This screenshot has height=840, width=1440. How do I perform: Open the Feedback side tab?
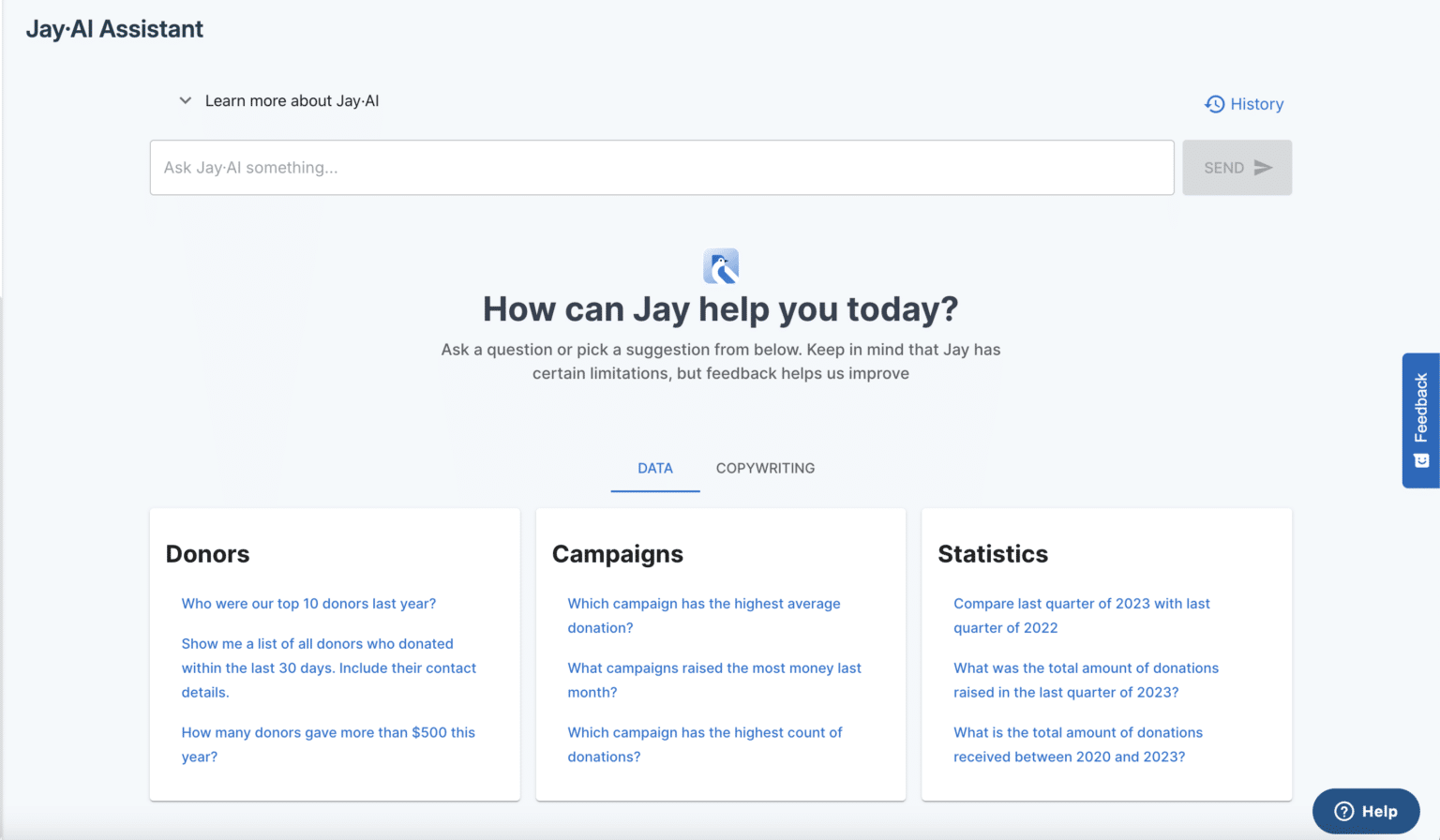1421,420
